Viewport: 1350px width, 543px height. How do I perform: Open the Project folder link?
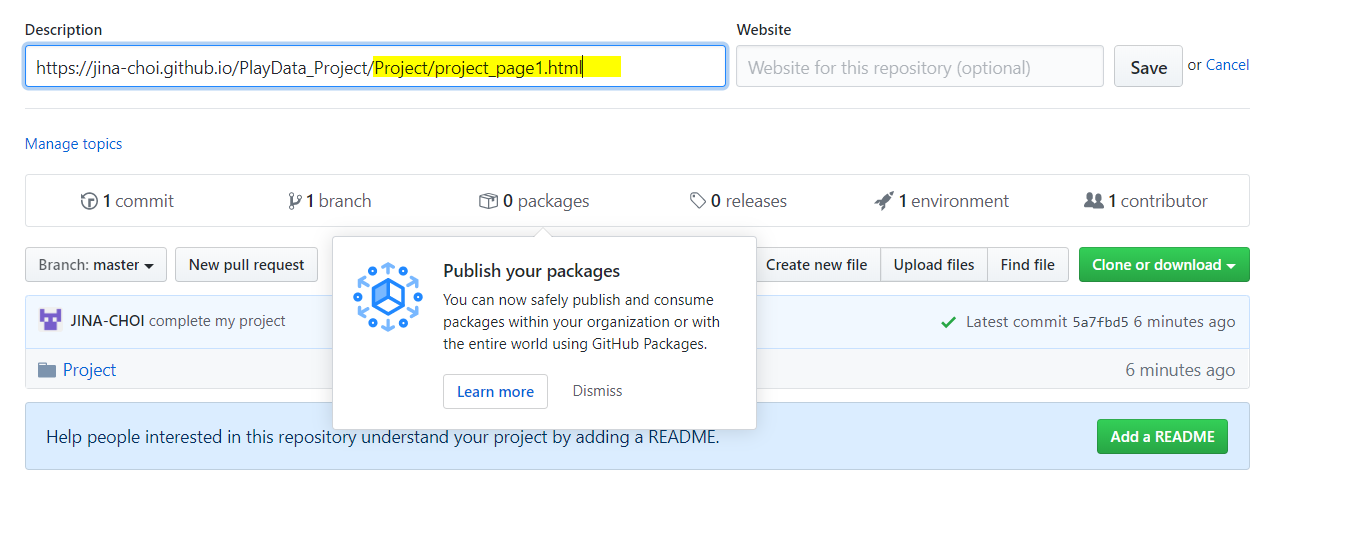tap(90, 370)
